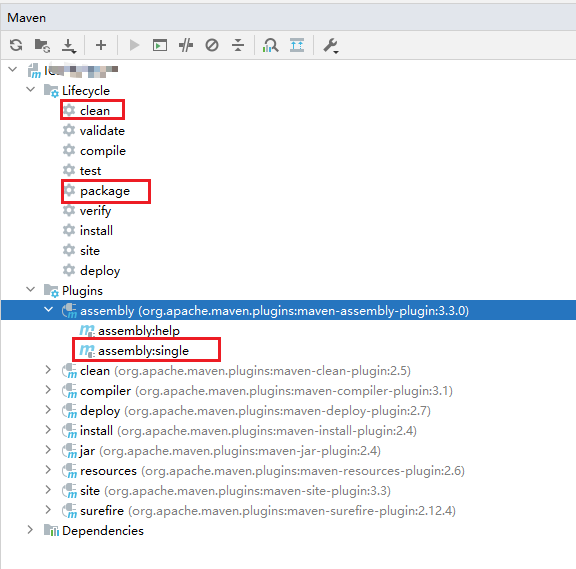Viewport: 576px width, 569px height.
Task: Click the Download Sources and Documentation icon
Action: coord(69,46)
